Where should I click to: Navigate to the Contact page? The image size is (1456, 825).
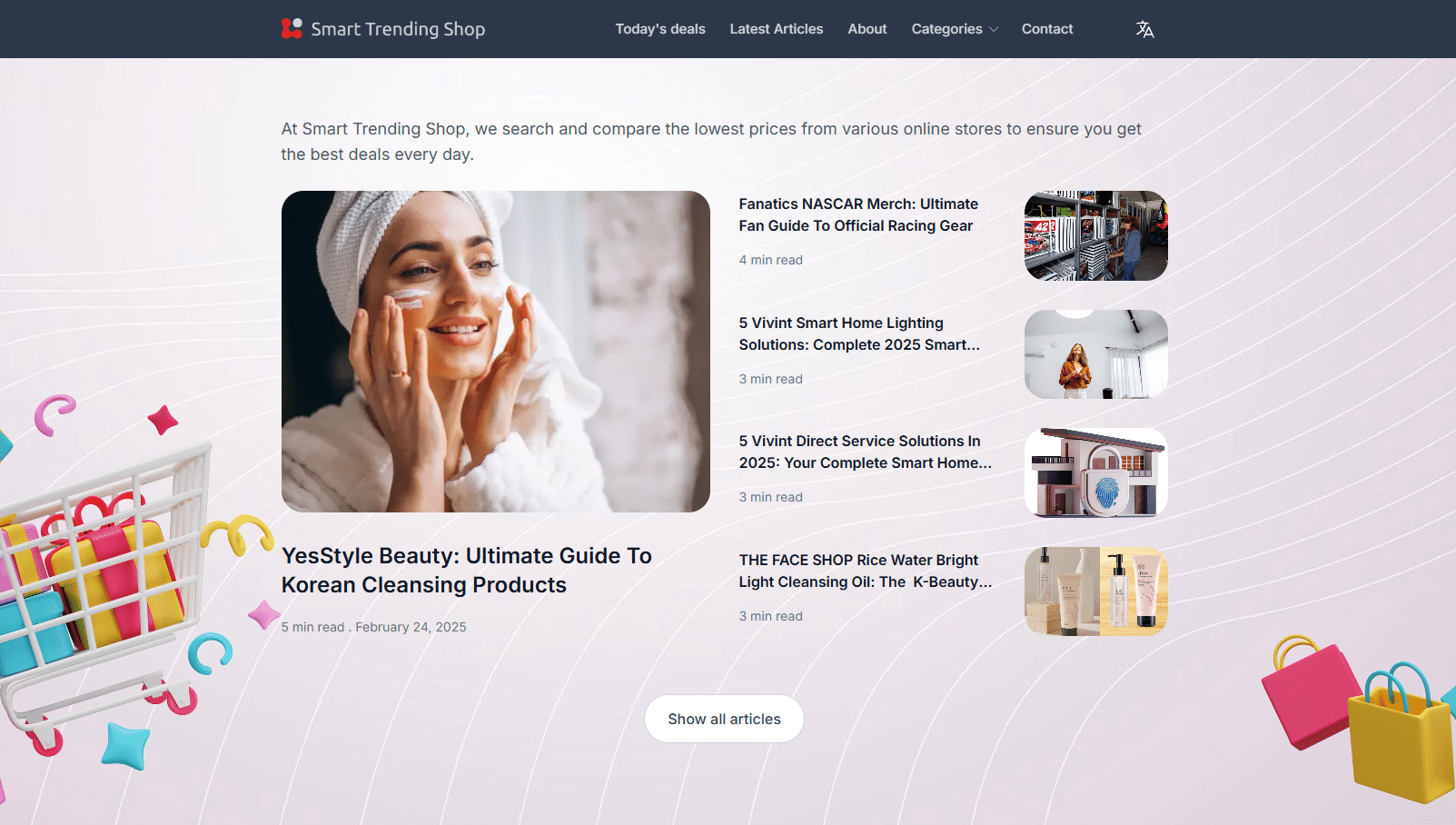1046,29
